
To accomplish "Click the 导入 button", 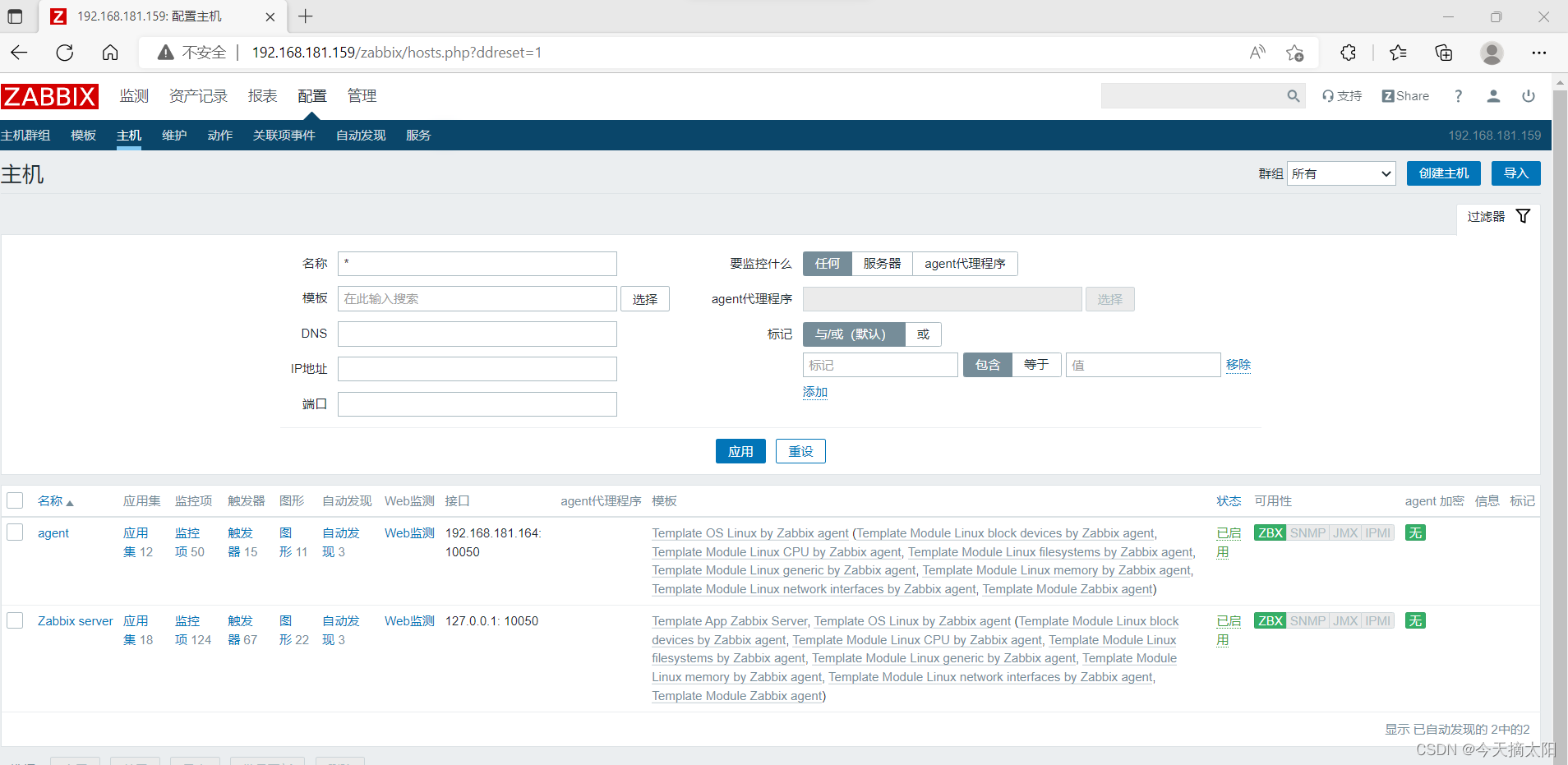I will [x=1515, y=173].
